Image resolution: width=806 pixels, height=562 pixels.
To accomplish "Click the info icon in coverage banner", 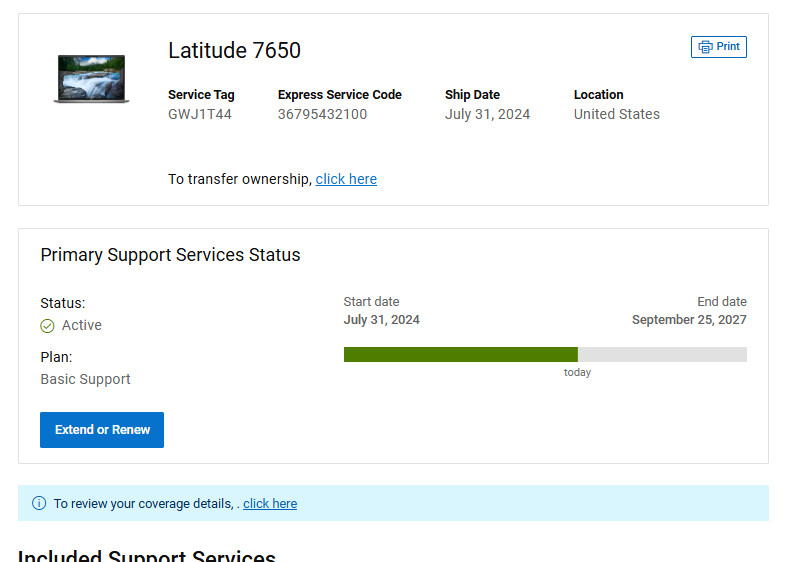I will click(x=39, y=503).
